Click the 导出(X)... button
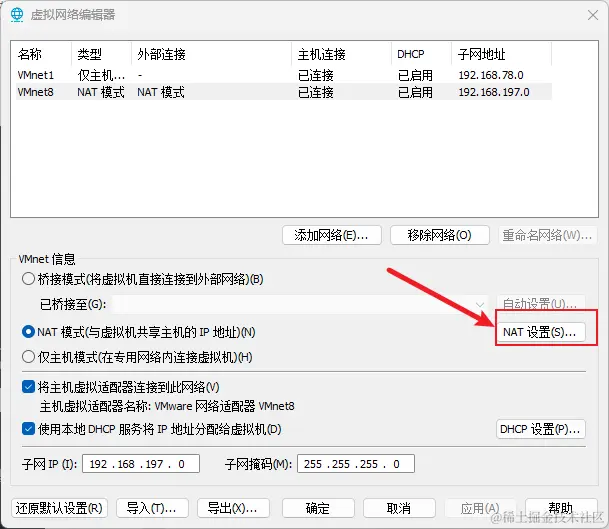609x529 pixels. pyautogui.click(x=233, y=508)
